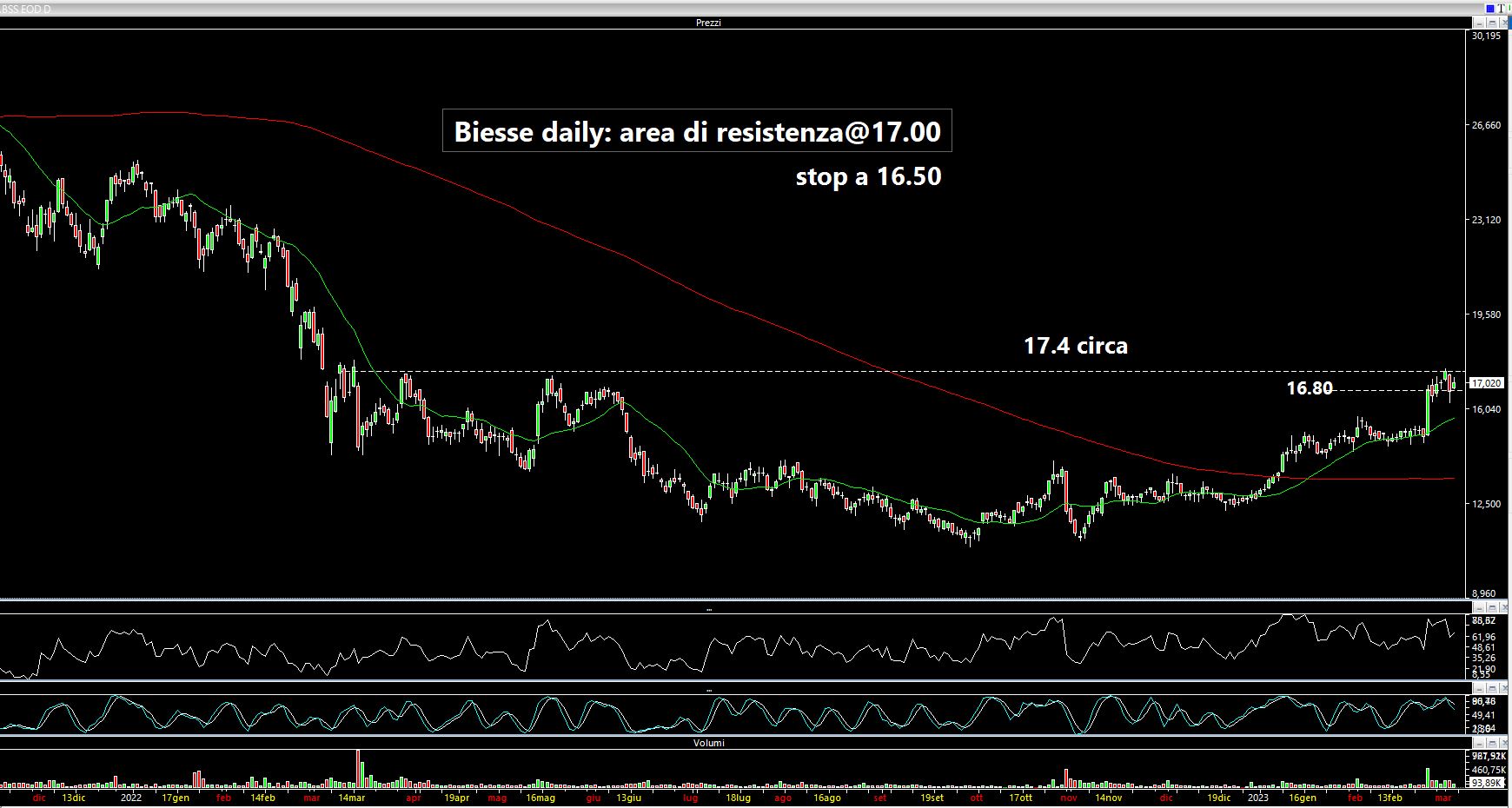Maximize the Prezzi price panel
The width and height of the screenshot is (1512, 808).
click(x=1492, y=23)
